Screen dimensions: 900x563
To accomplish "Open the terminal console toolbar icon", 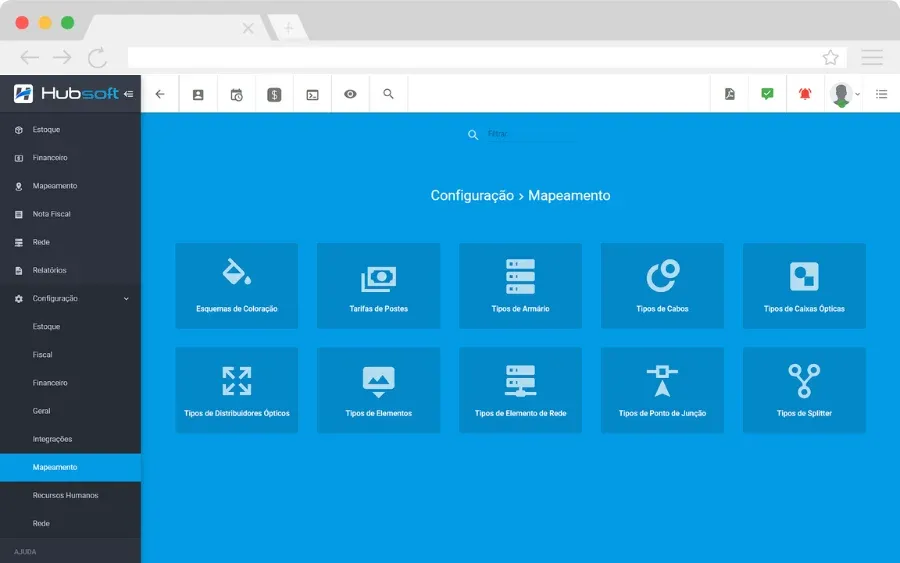I will [x=312, y=95].
